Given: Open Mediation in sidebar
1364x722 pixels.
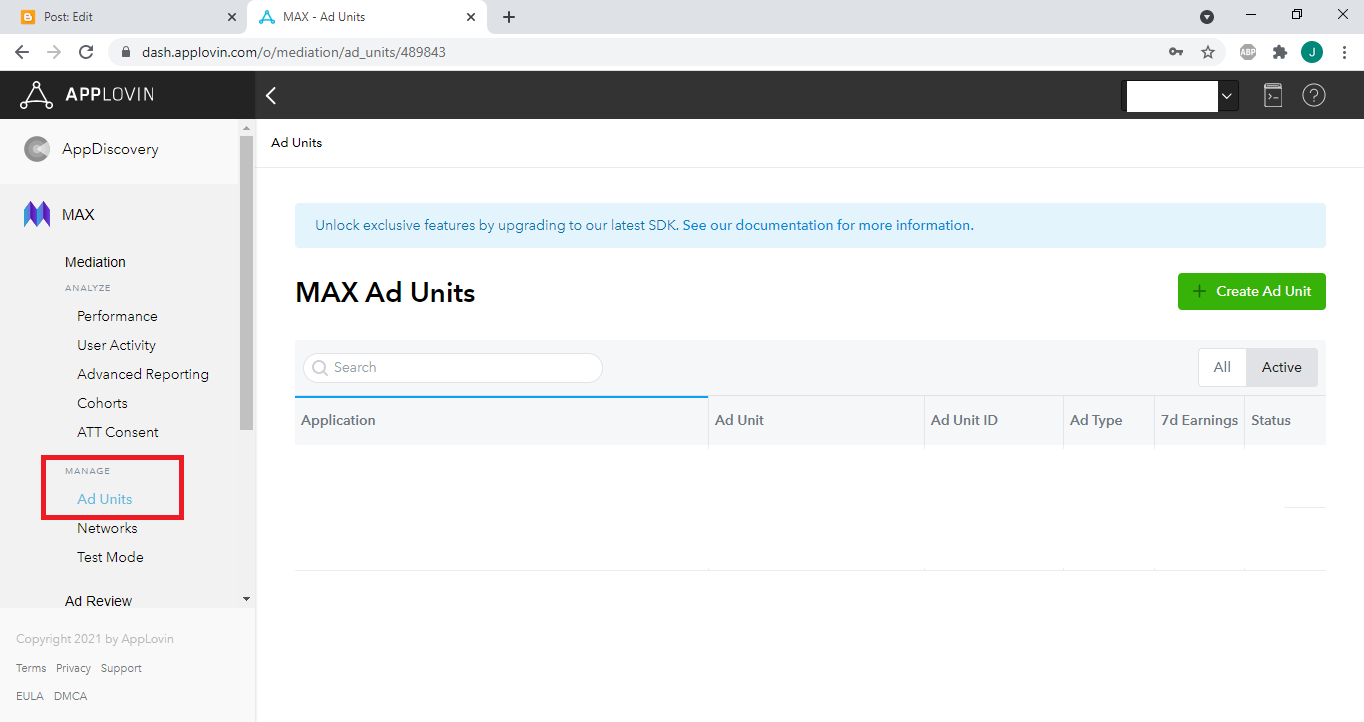Looking at the screenshot, I should tap(95, 262).
